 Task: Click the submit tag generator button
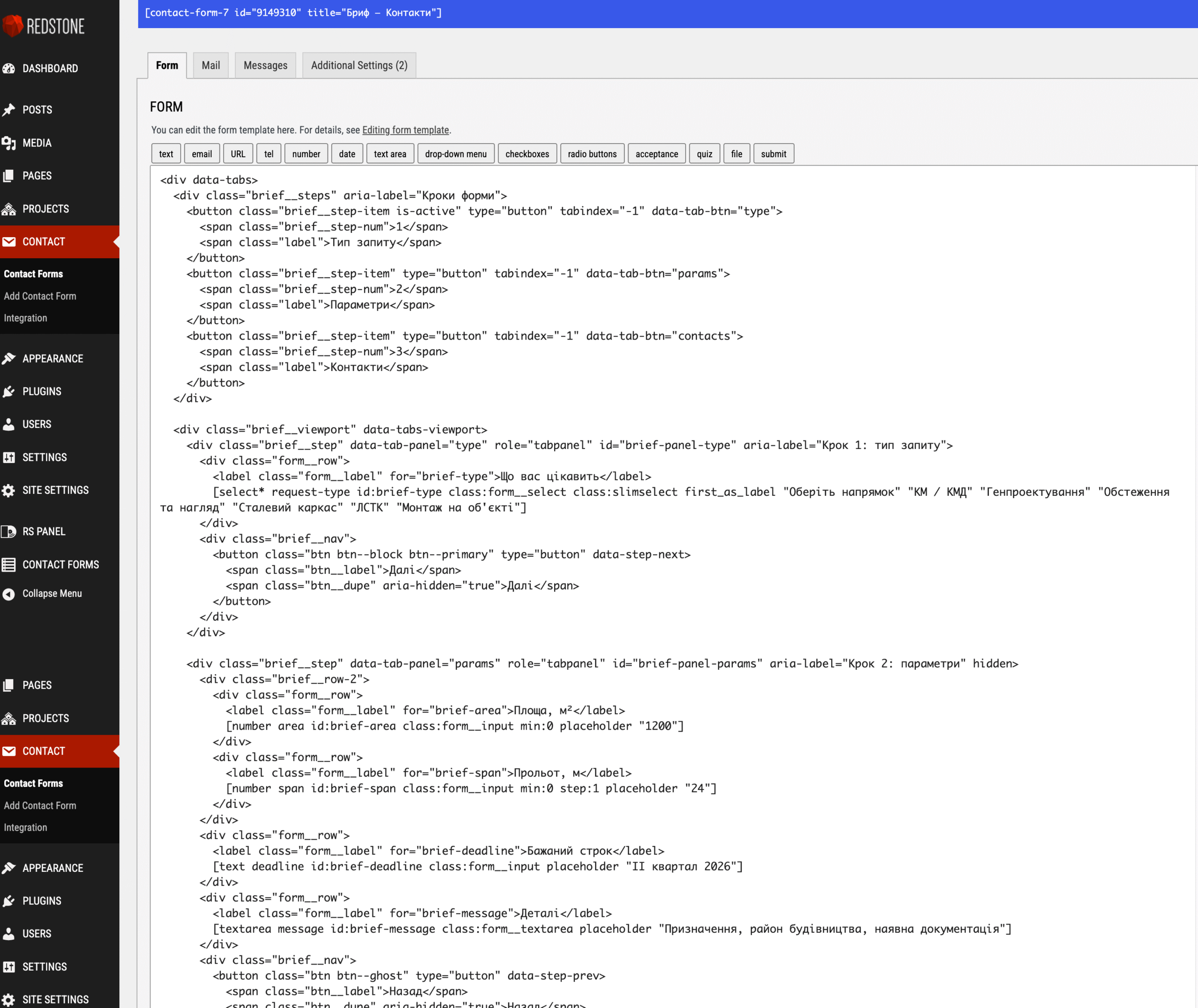774,154
